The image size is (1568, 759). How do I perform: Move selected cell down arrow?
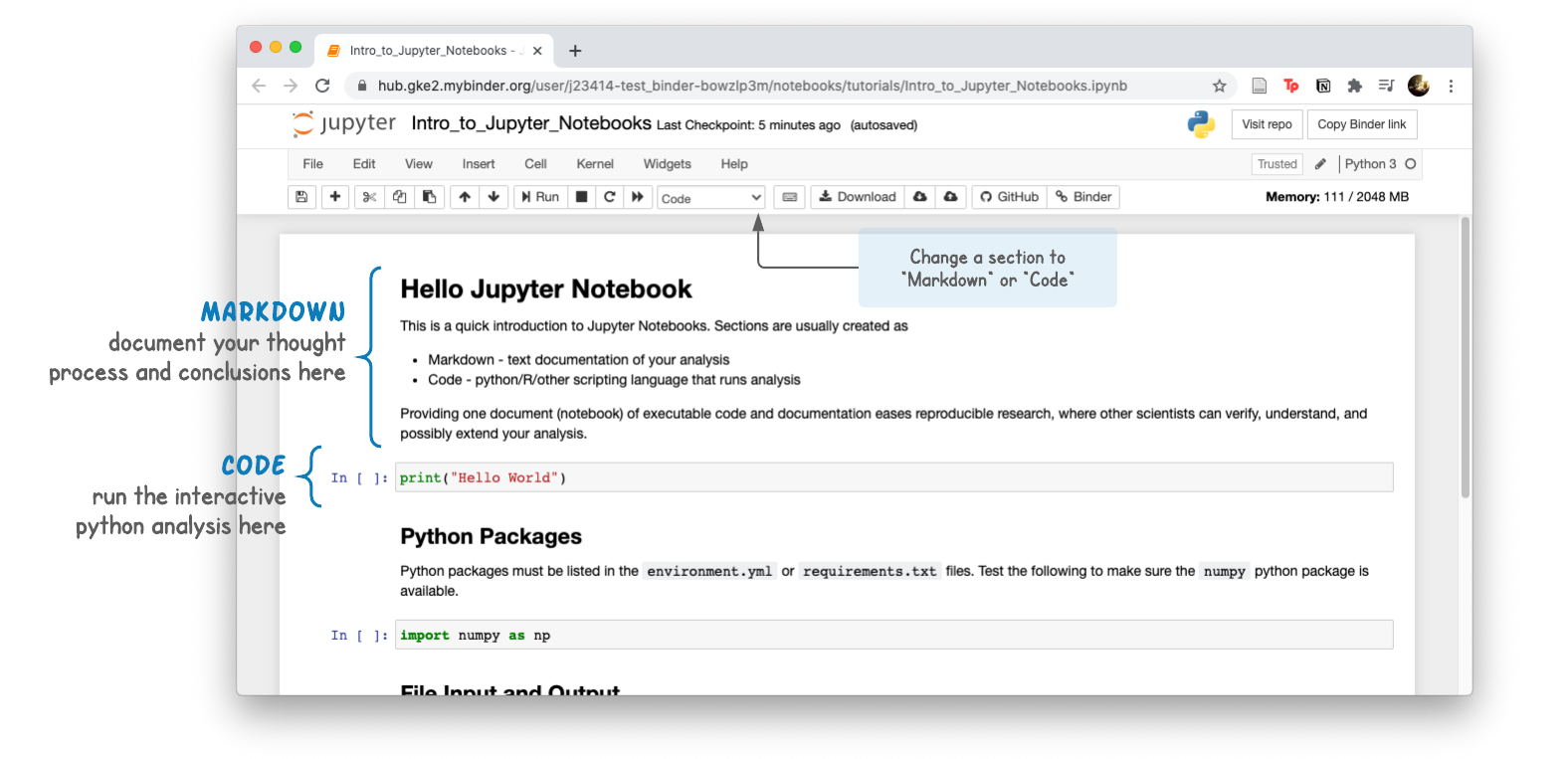pyautogui.click(x=493, y=197)
